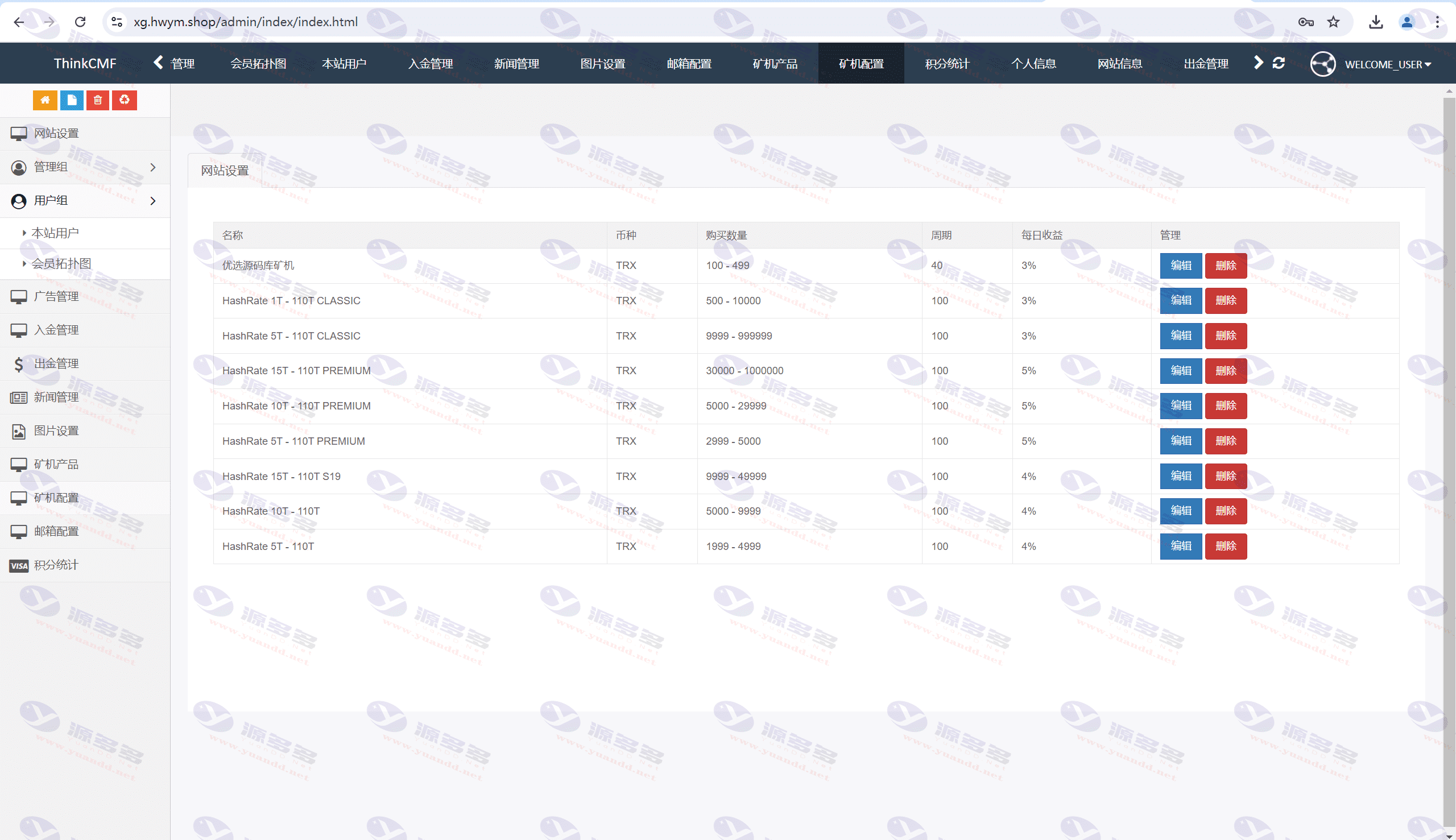Go back with the browser back arrow
This screenshot has width=1456, height=840.
(x=18, y=22)
